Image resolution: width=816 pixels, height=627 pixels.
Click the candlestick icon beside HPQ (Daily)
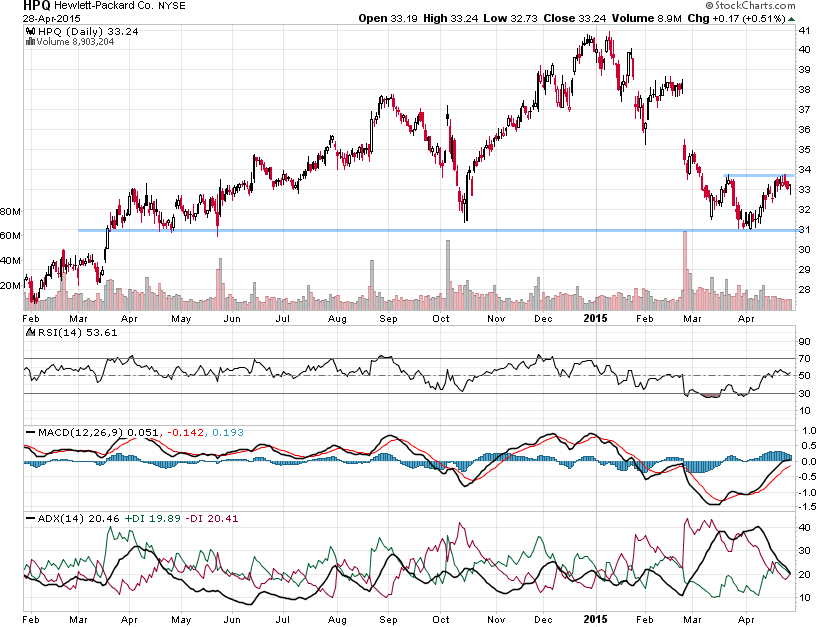(30, 31)
